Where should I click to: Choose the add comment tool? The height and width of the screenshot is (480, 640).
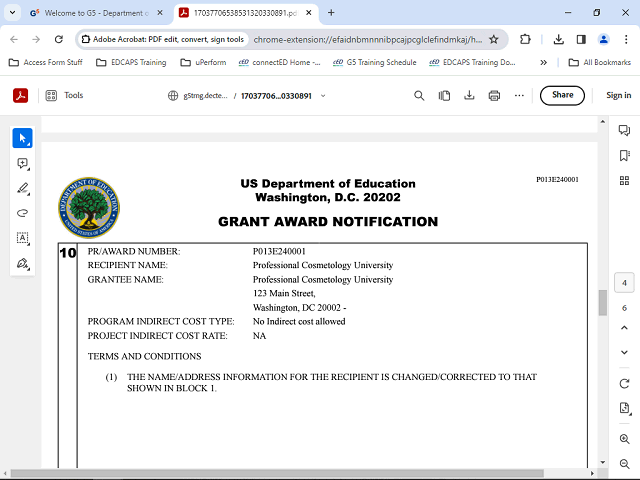pos(22,163)
